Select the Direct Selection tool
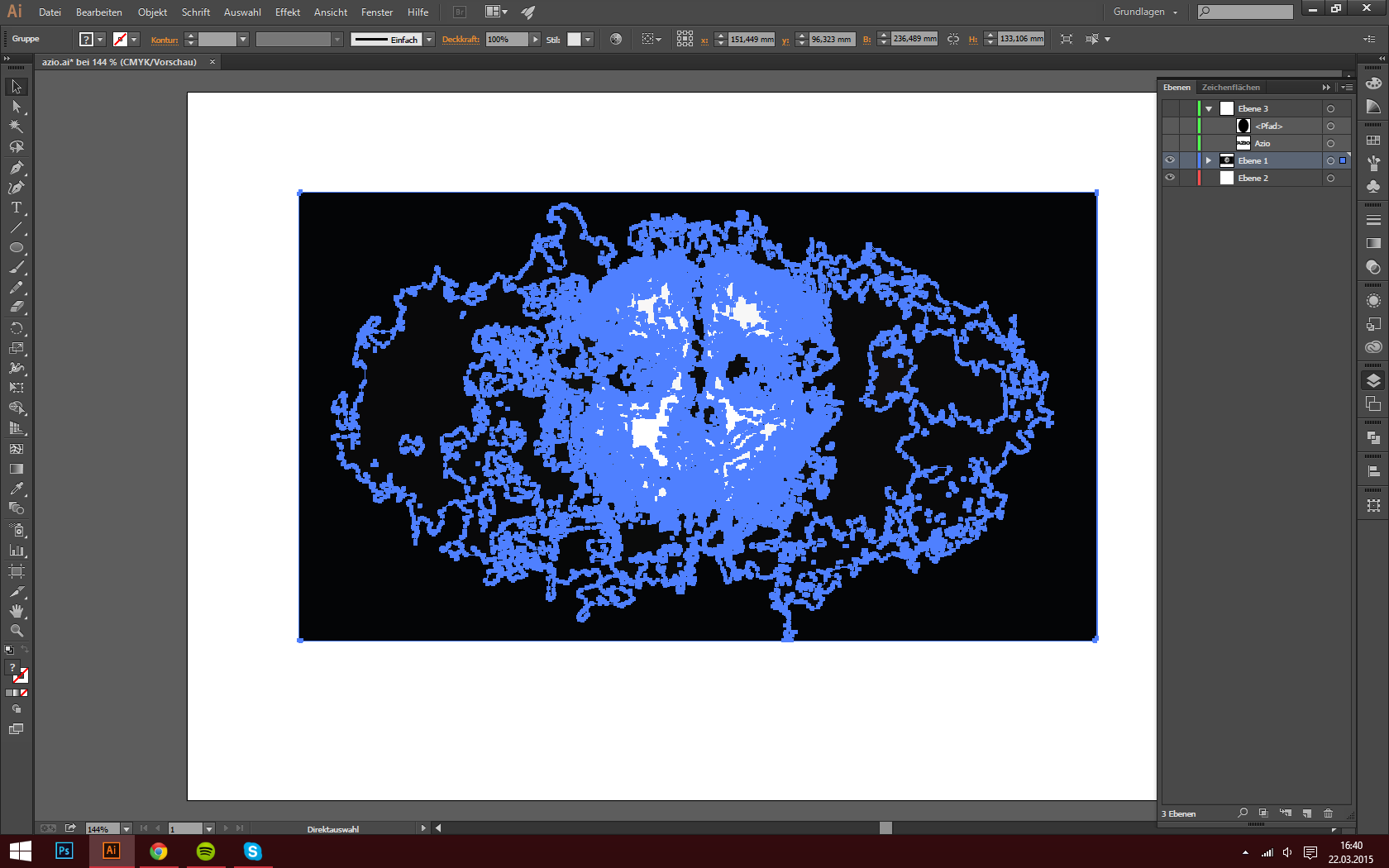Screen dimensions: 1389x868 point(17,107)
